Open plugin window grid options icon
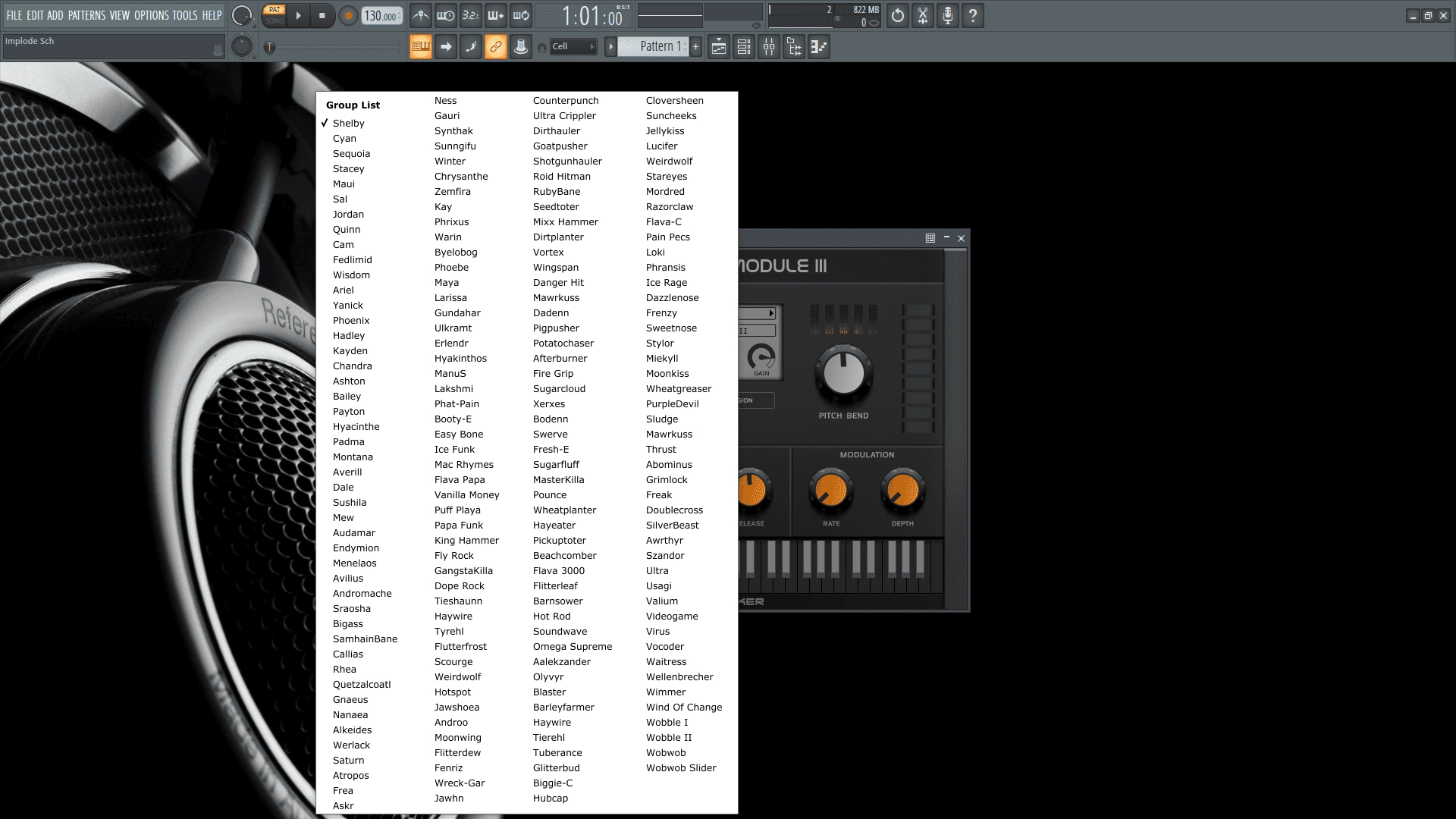Image resolution: width=1456 pixels, height=819 pixels. [930, 238]
